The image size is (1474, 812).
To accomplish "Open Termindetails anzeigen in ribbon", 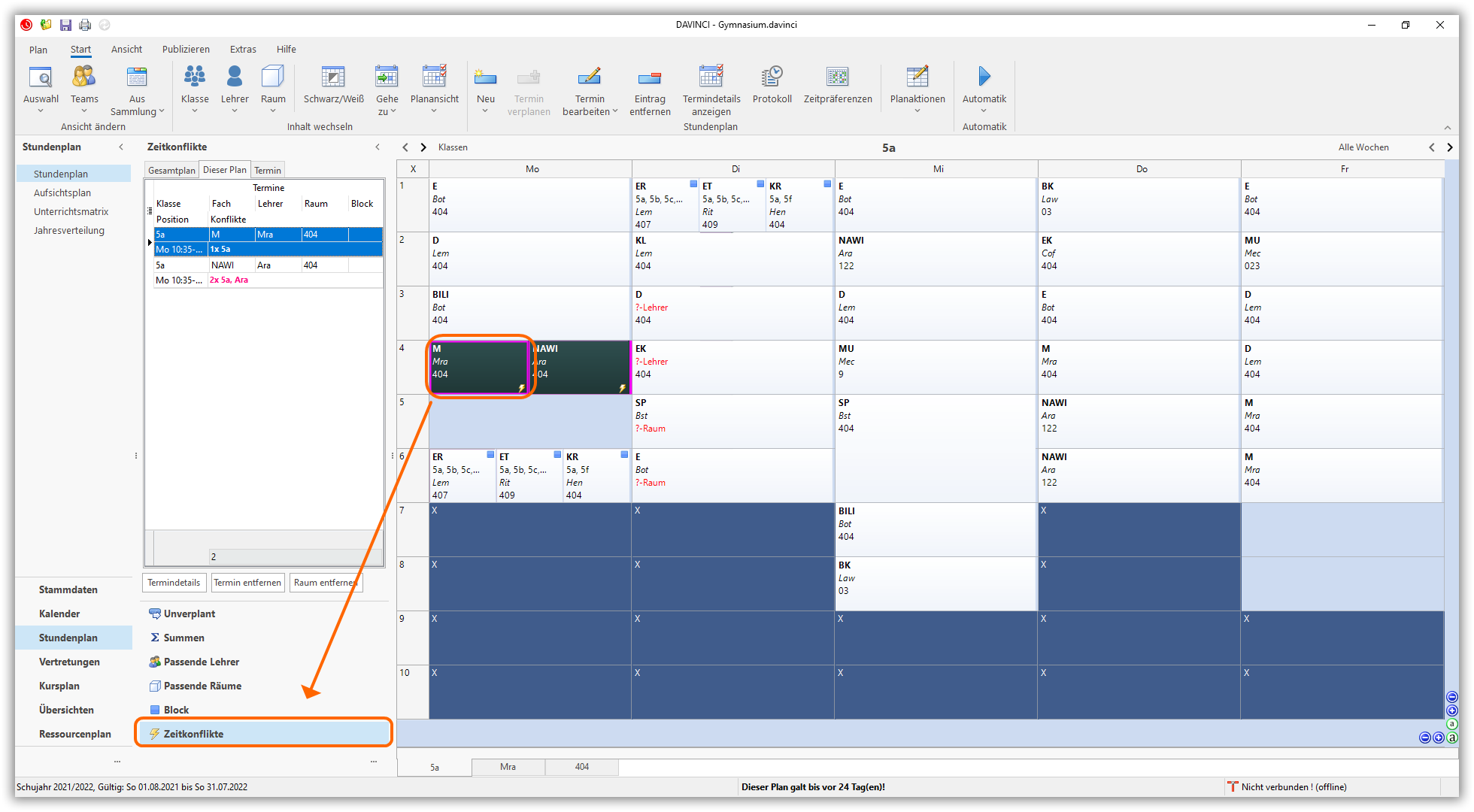I will 711,77.
